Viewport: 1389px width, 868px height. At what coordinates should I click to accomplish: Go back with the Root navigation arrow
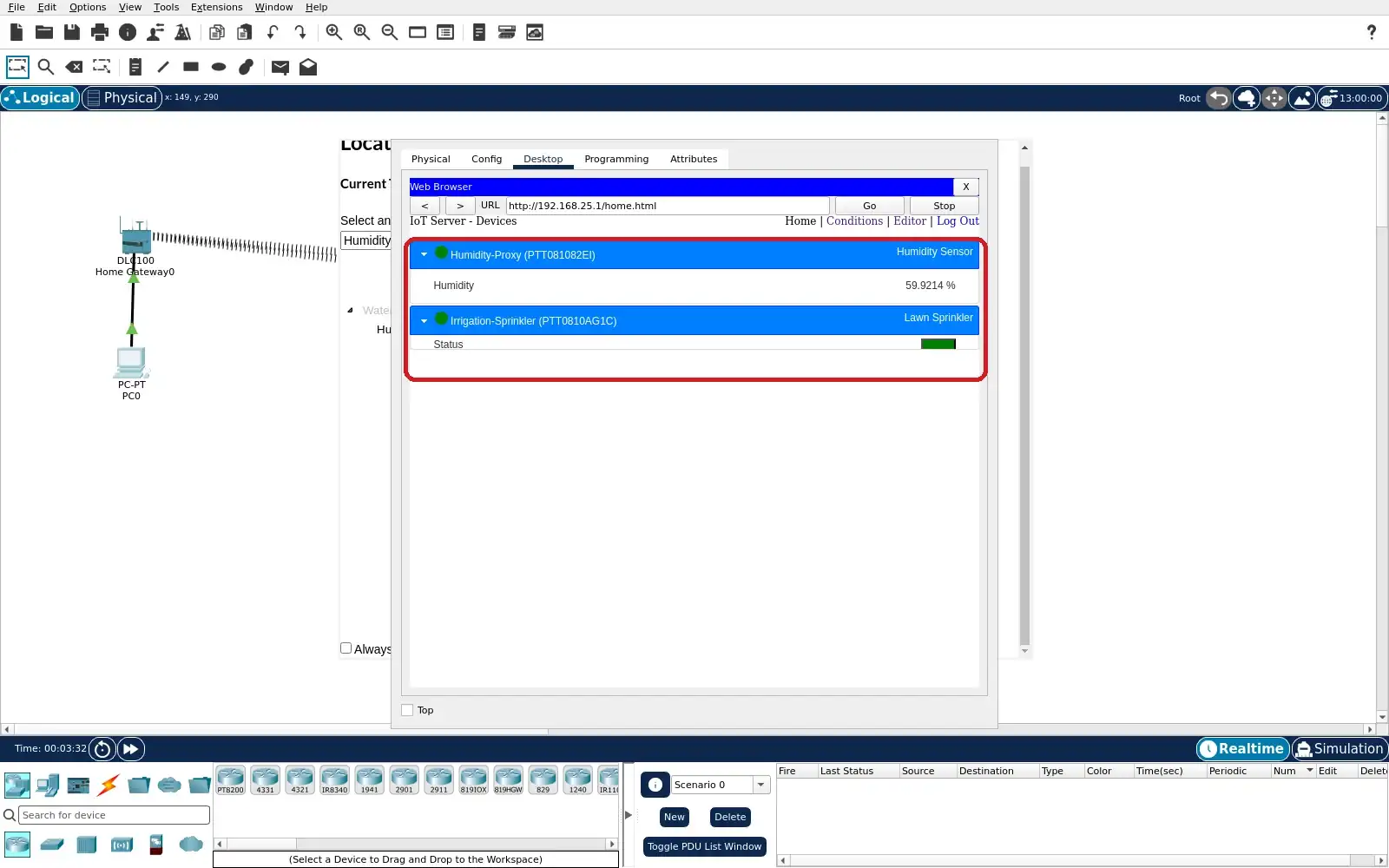(x=1219, y=98)
